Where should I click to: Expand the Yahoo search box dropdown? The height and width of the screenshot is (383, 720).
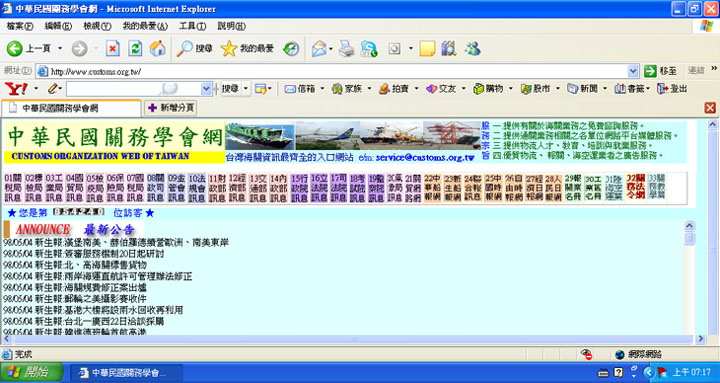pos(206,89)
